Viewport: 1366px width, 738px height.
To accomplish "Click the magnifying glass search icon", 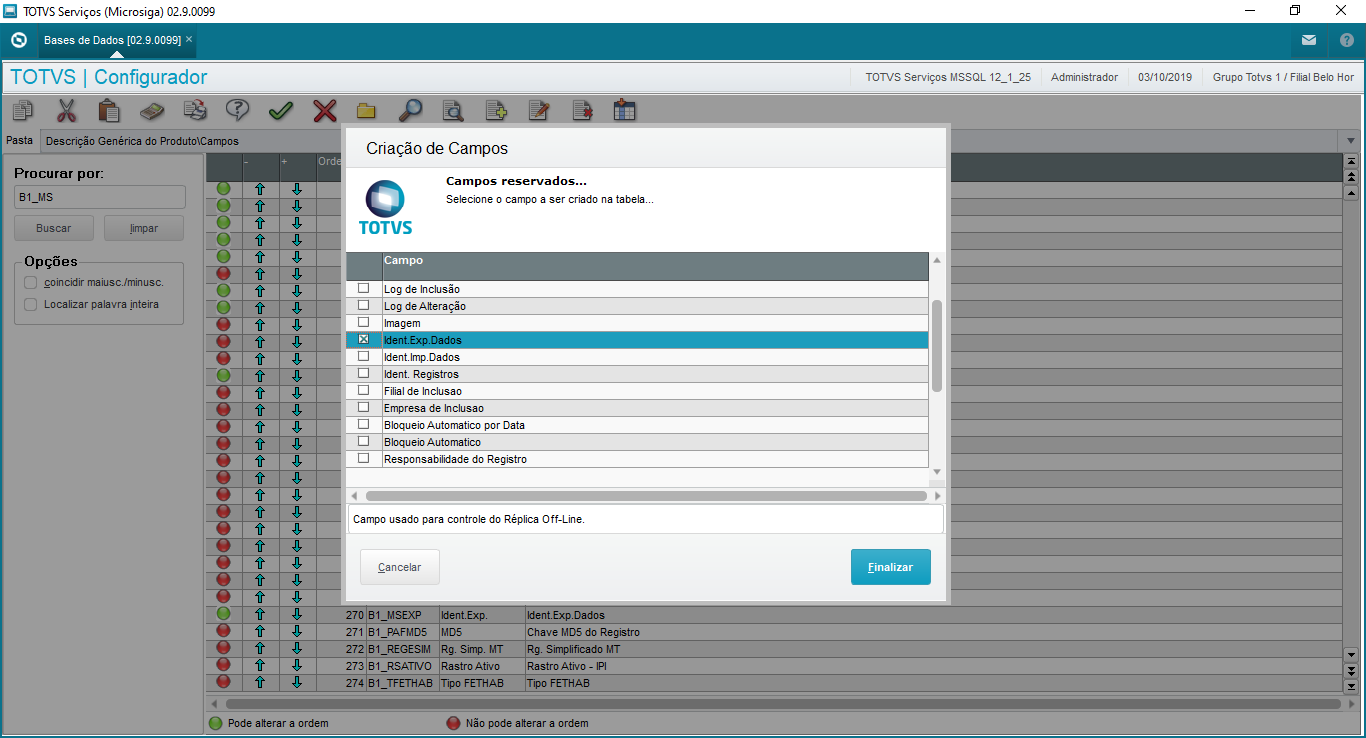I will (x=410, y=110).
